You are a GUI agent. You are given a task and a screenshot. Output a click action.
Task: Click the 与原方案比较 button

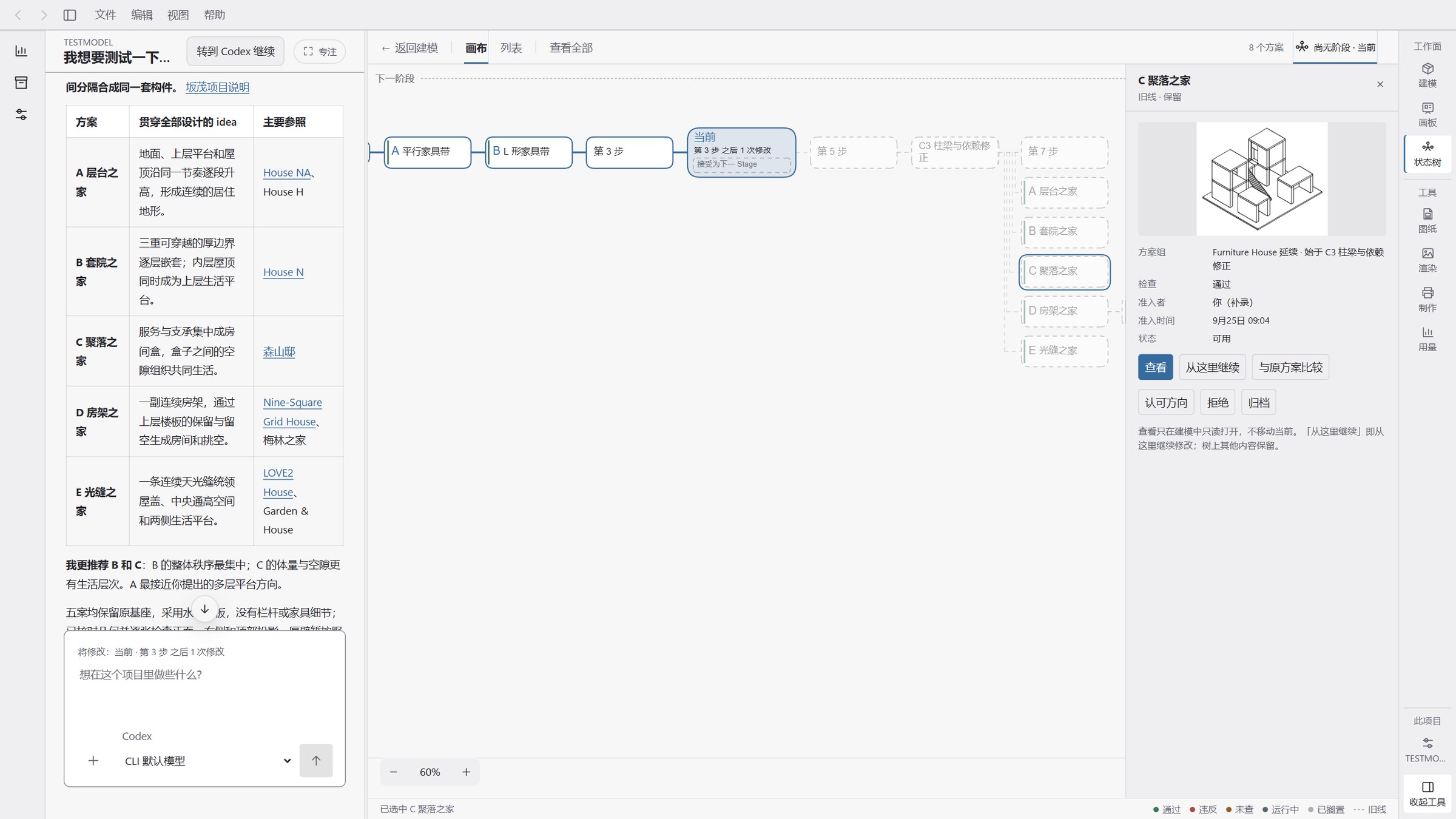[1290, 367]
